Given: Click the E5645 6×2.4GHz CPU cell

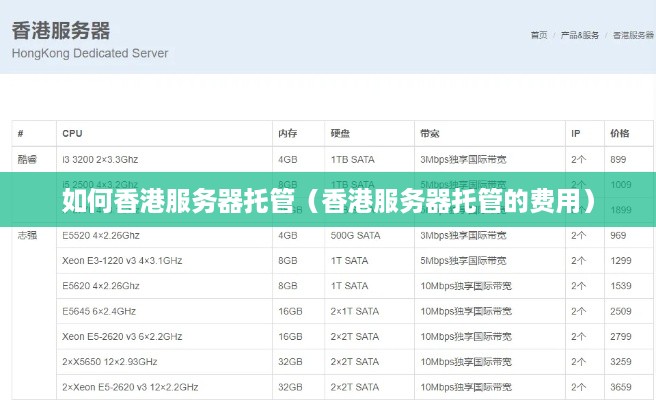Looking at the screenshot, I should pos(99,311).
